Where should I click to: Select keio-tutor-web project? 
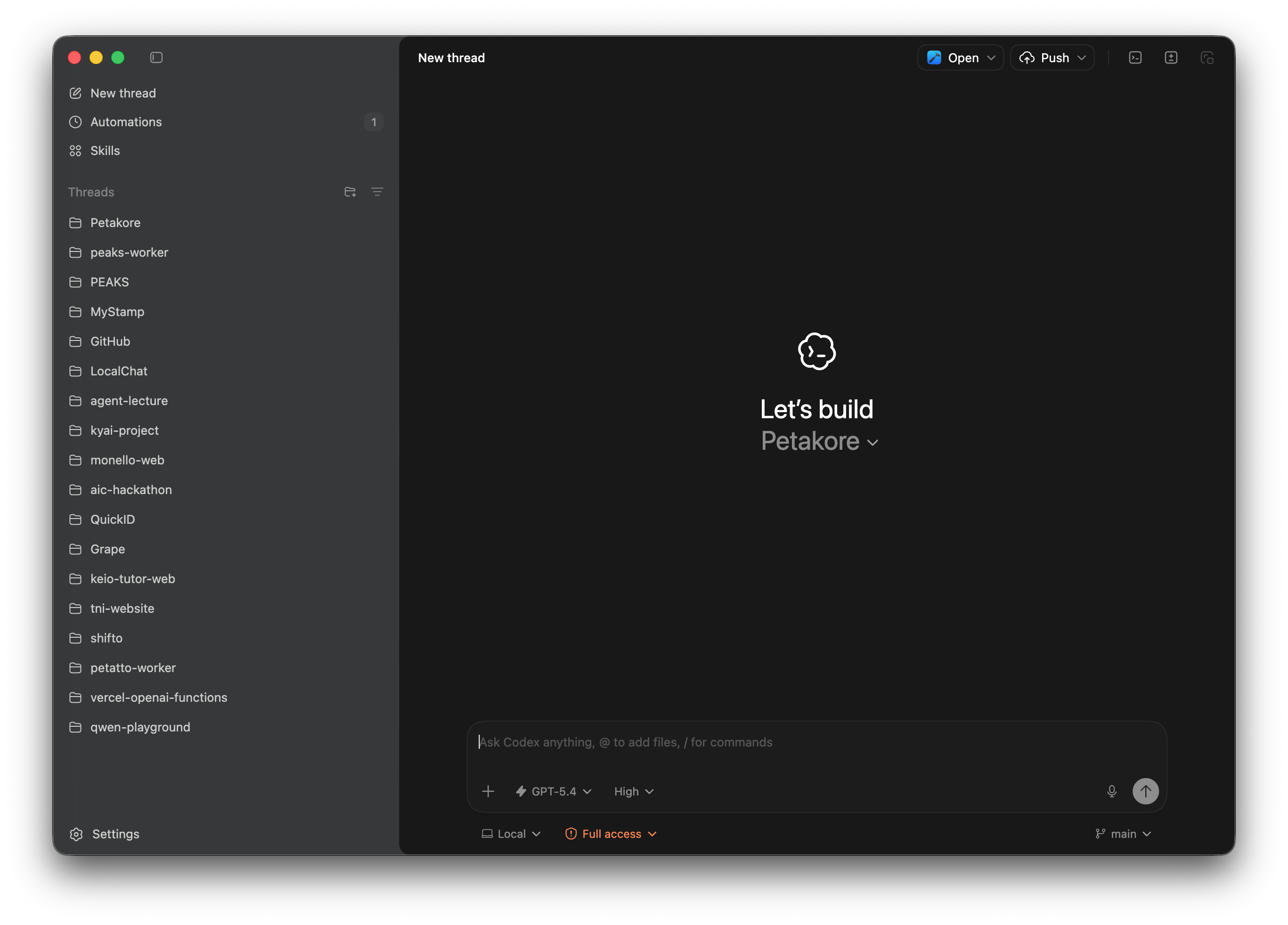(226, 579)
